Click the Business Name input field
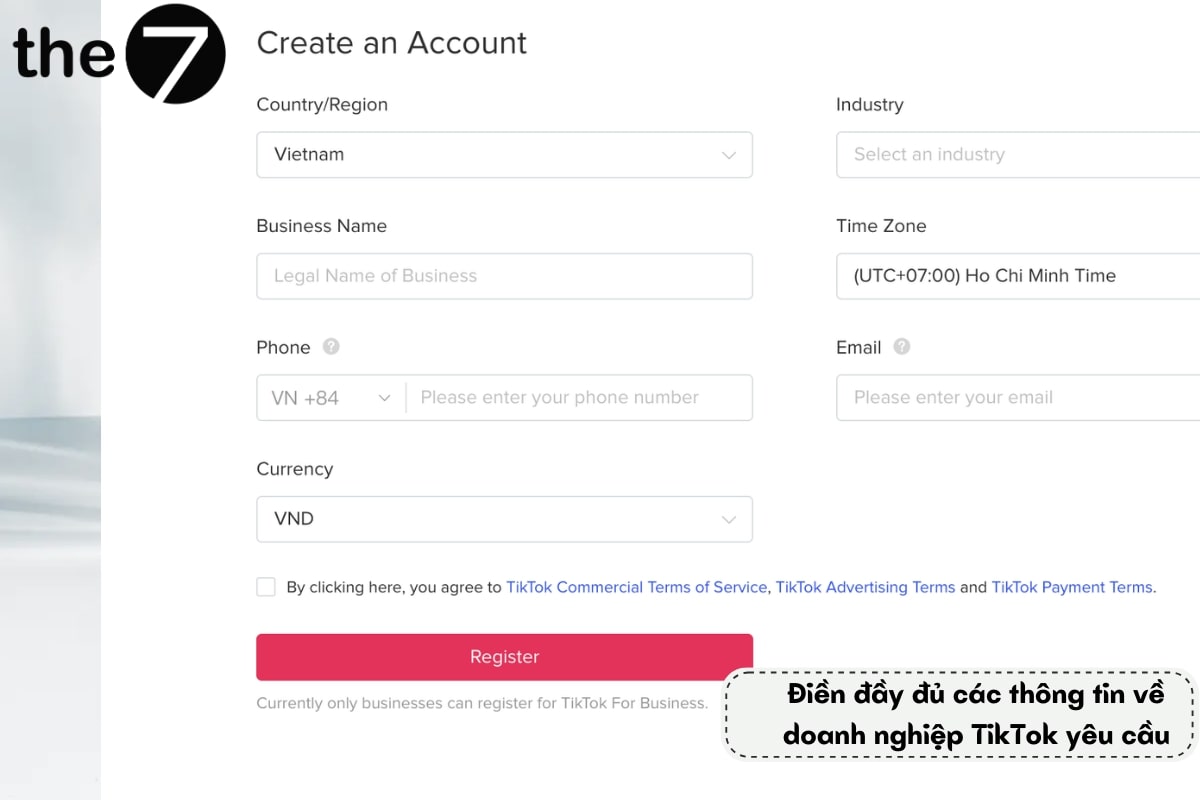This screenshot has height=800, width=1200. (x=504, y=276)
